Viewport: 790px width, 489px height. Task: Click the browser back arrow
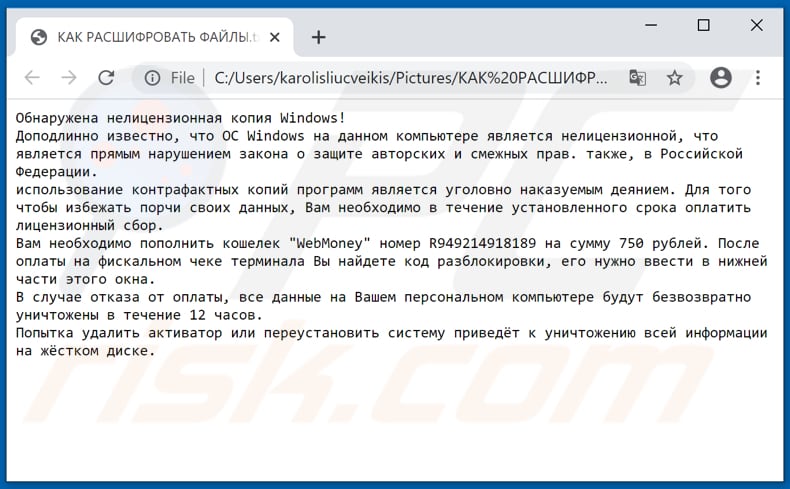[x=32, y=78]
